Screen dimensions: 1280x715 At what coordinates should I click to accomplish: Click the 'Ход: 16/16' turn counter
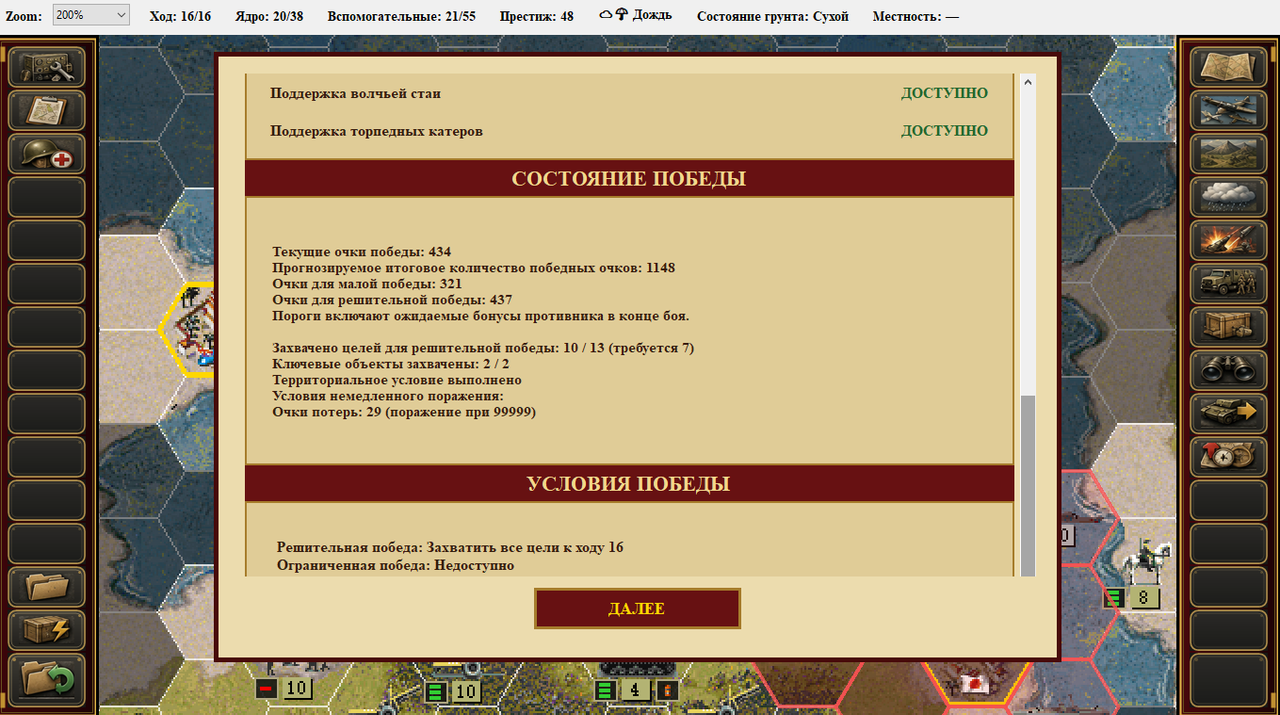180,16
